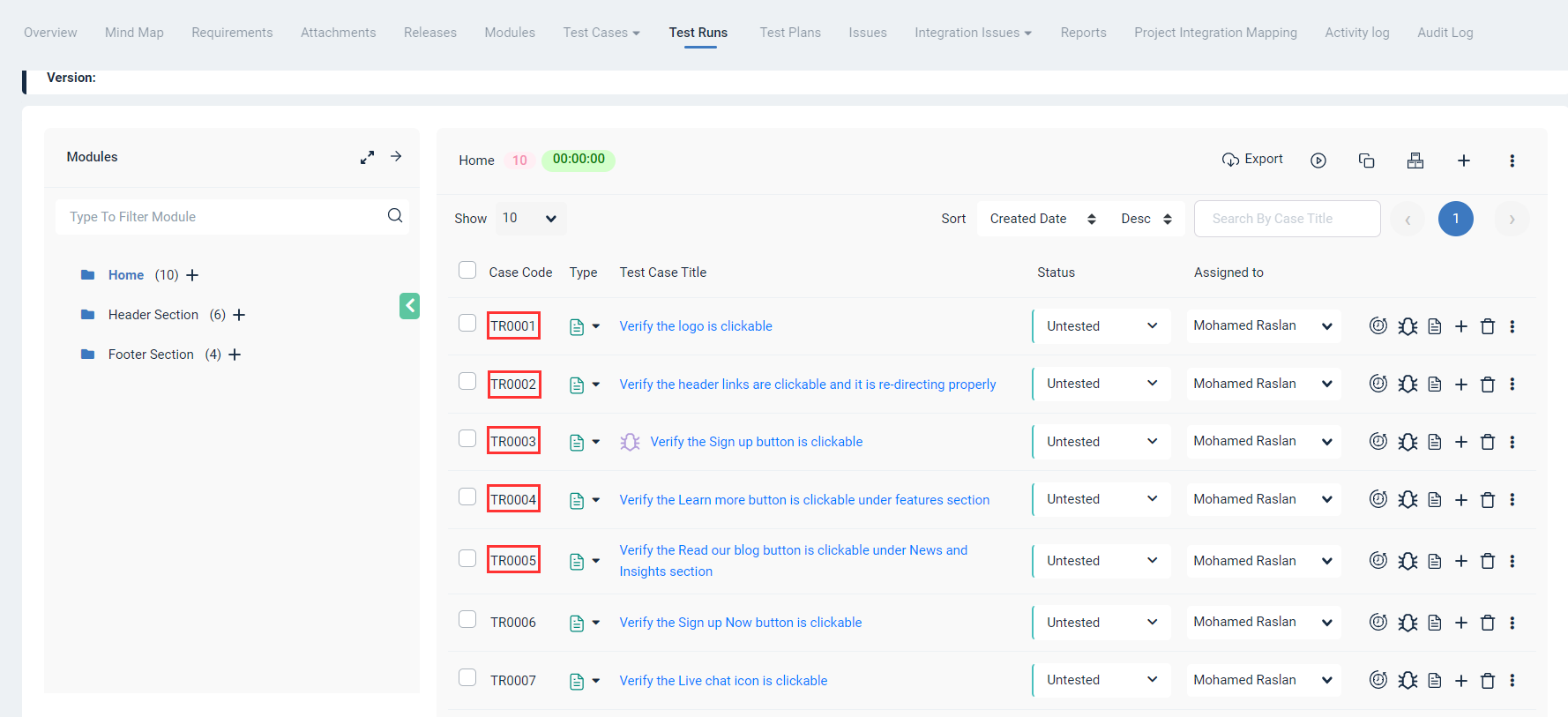This screenshot has height=717, width=1568.
Task: Open Show 10 rows dropdown
Action: point(530,218)
